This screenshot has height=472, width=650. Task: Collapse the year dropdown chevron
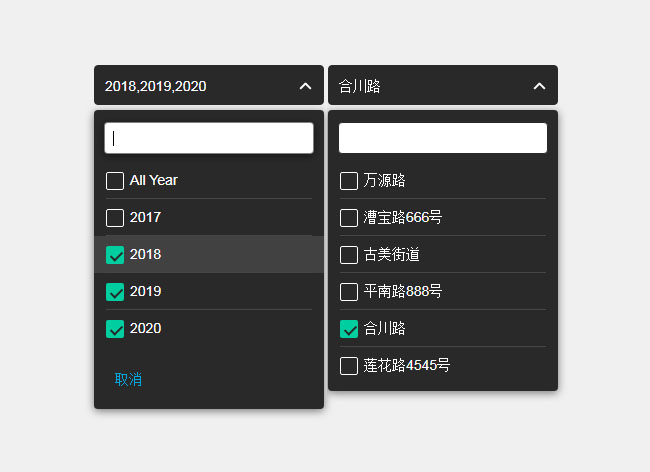pos(306,86)
